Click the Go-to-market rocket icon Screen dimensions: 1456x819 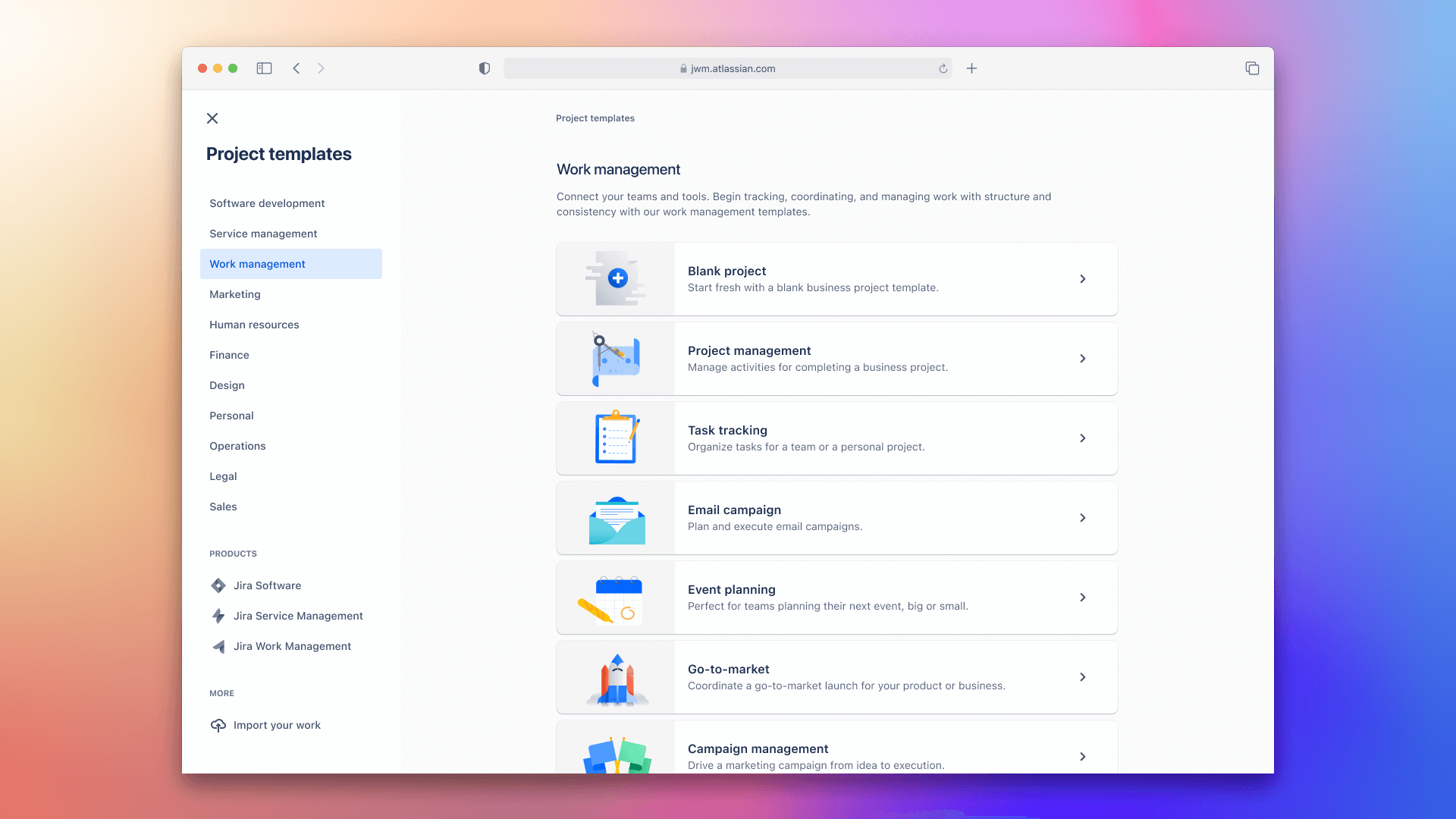click(x=614, y=677)
